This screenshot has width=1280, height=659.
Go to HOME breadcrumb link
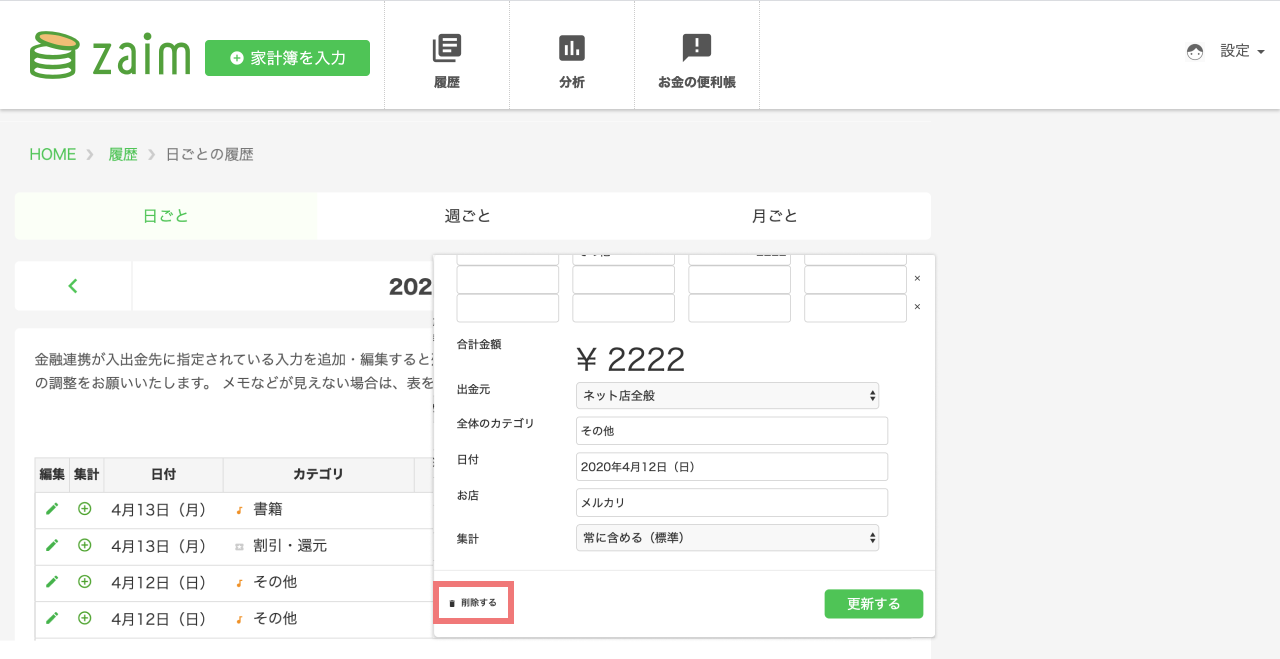point(52,154)
